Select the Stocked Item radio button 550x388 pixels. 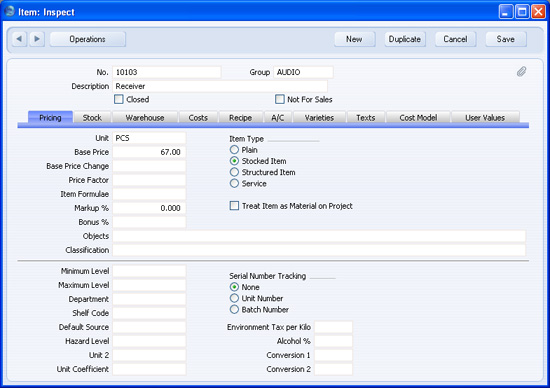(234, 161)
